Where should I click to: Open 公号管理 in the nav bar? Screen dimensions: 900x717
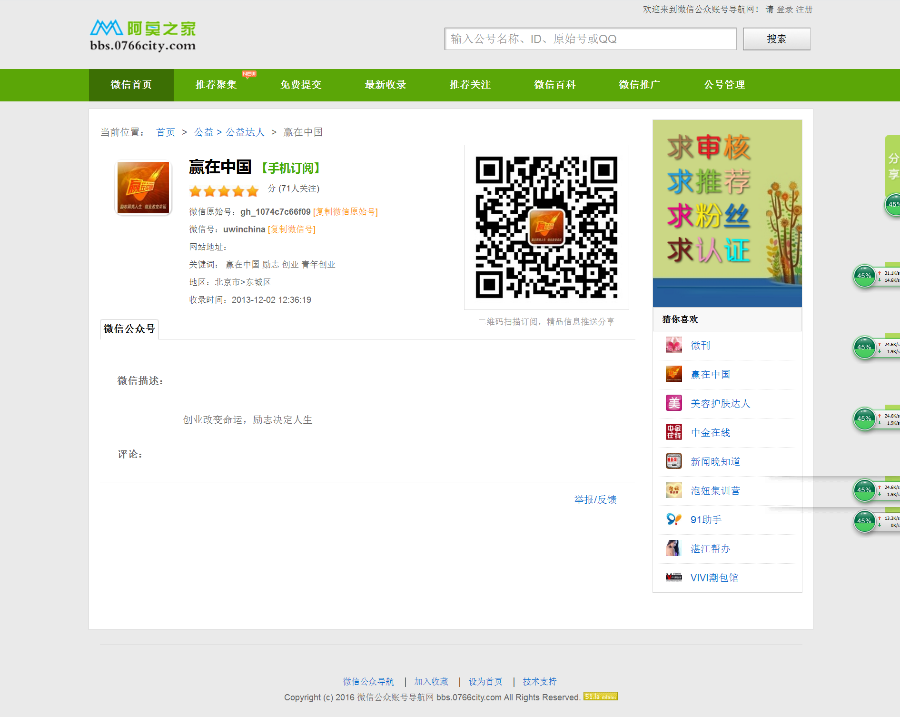click(x=724, y=85)
